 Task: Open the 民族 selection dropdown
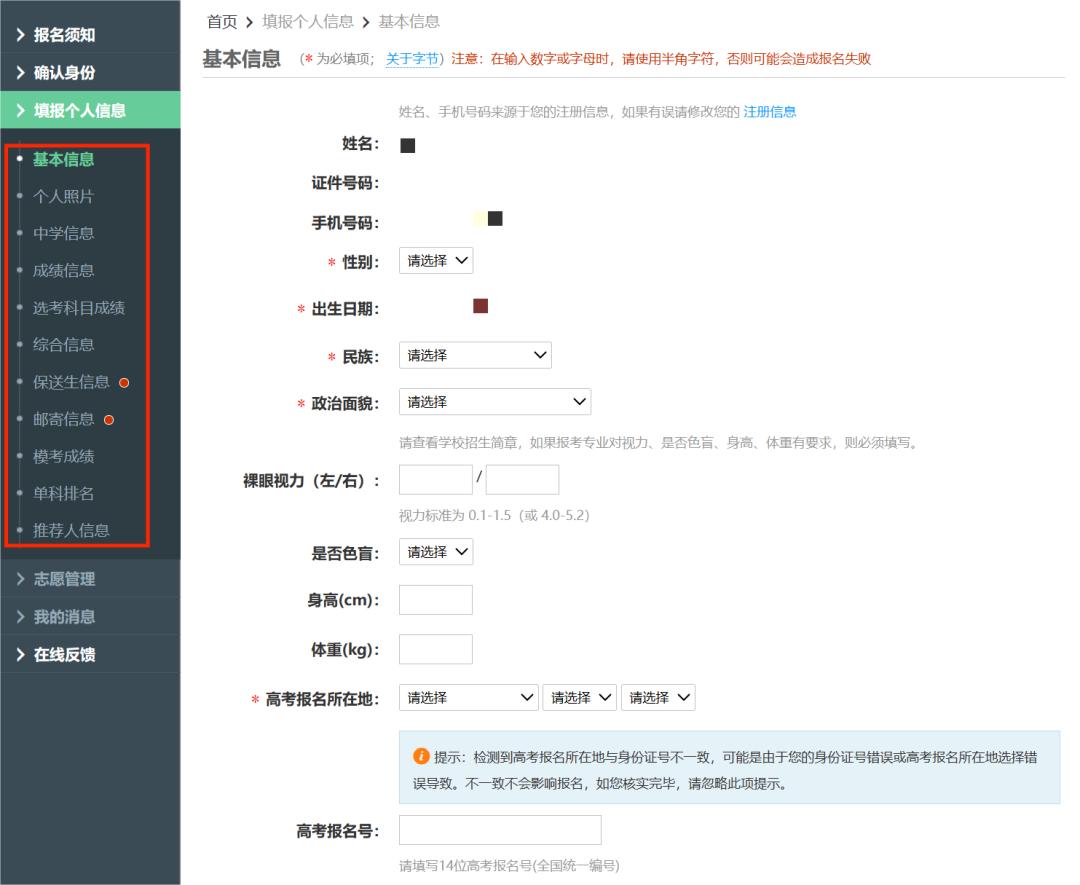pos(475,354)
